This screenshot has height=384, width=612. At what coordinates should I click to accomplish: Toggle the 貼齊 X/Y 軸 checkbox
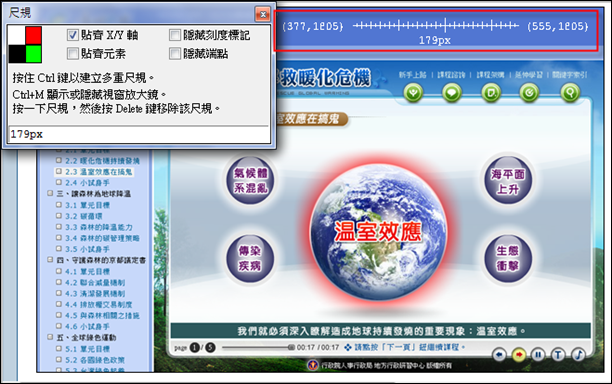point(73,35)
